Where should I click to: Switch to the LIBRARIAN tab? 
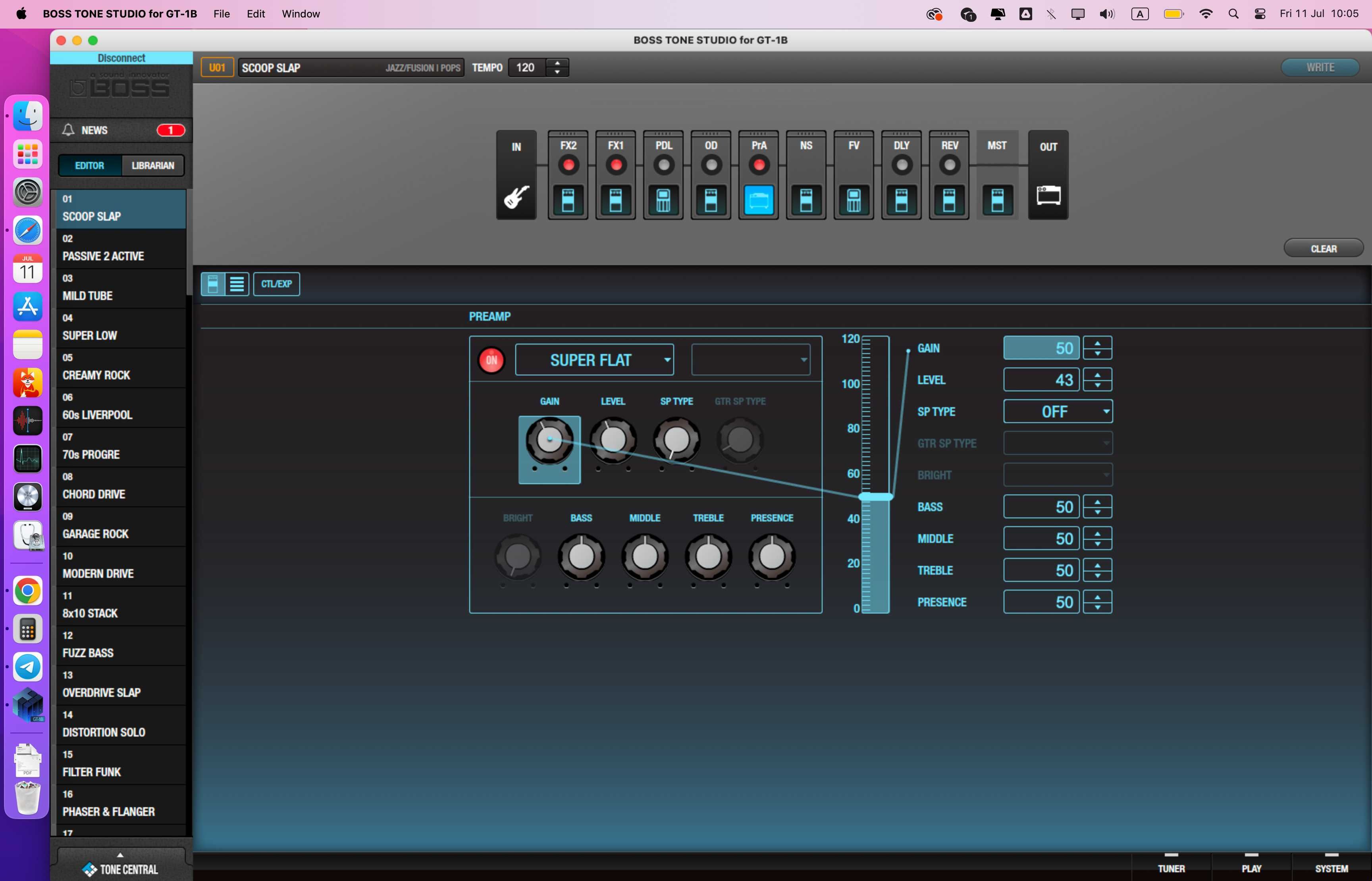153,165
